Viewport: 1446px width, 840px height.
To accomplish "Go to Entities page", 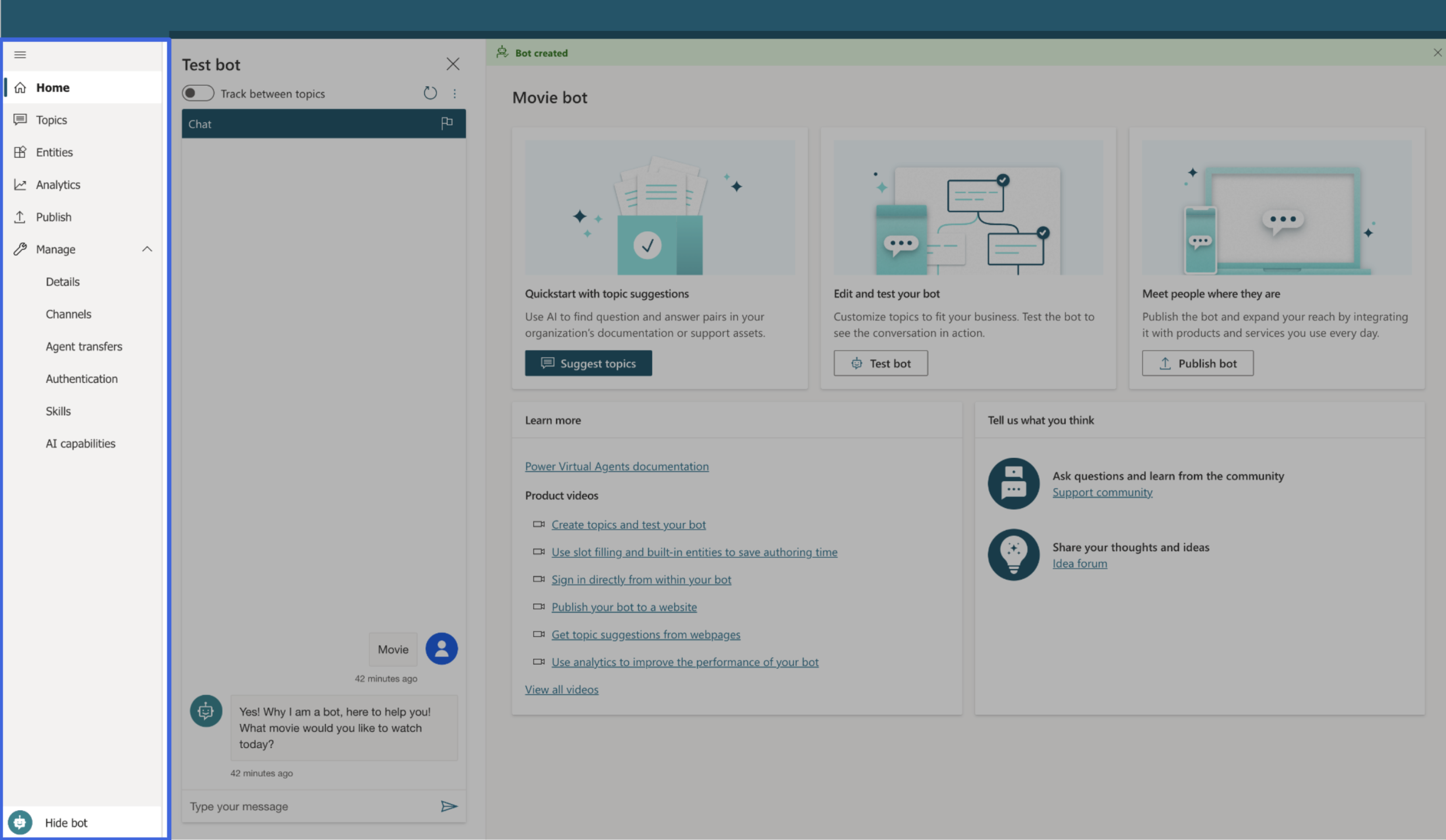I will (83, 152).
